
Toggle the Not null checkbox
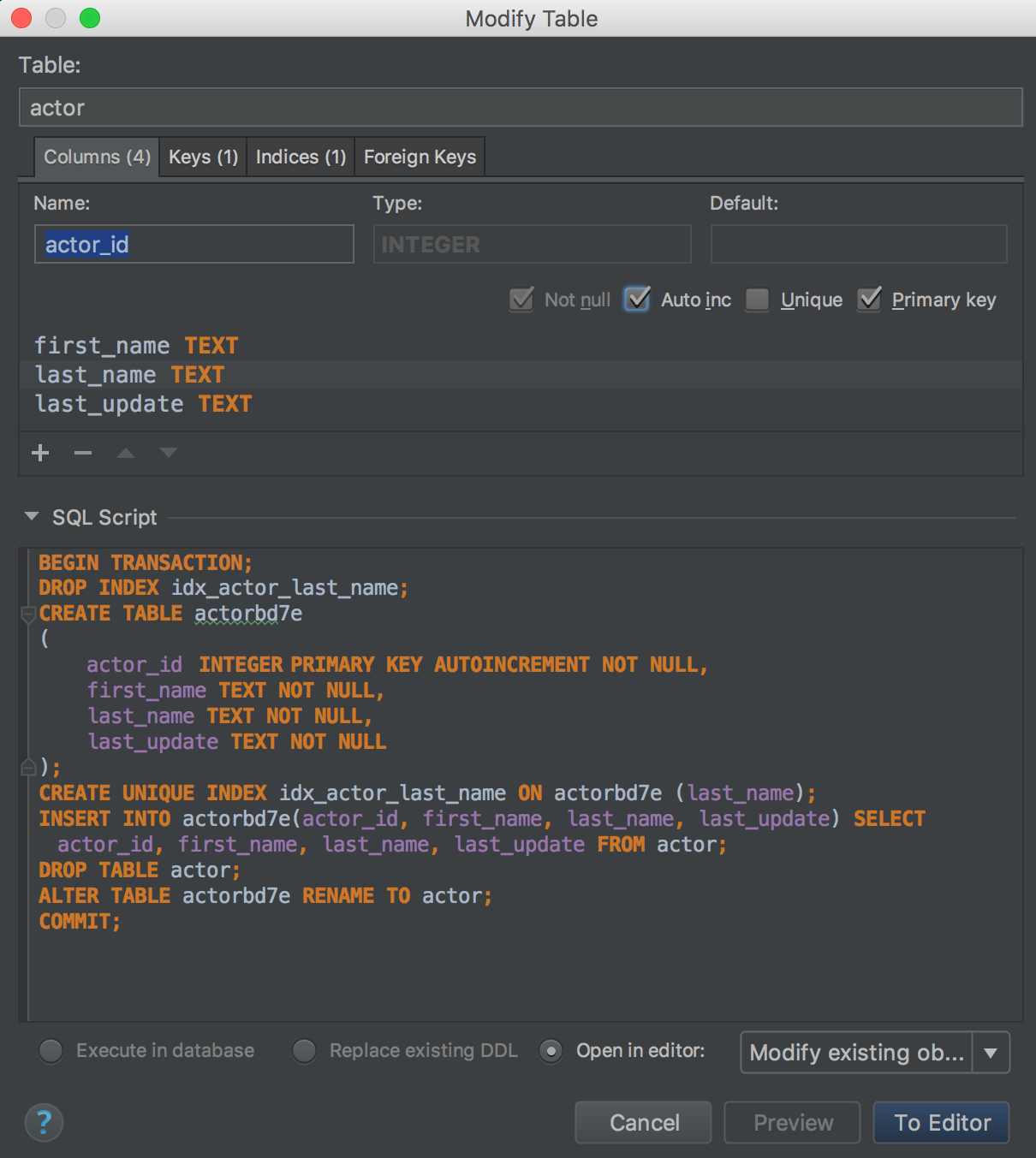(x=521, y=300)
